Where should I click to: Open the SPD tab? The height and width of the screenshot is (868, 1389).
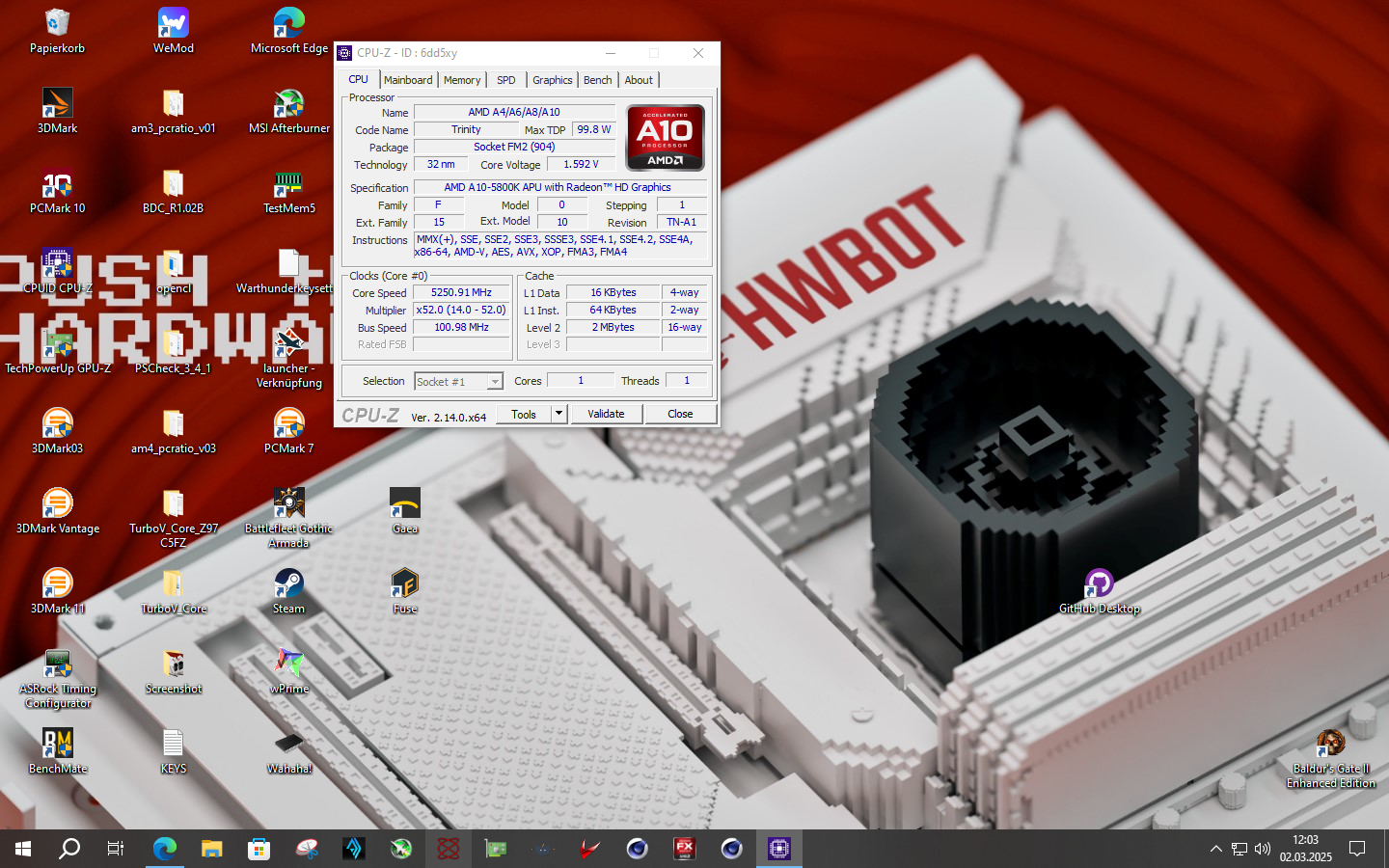click(x=506, y=80)
